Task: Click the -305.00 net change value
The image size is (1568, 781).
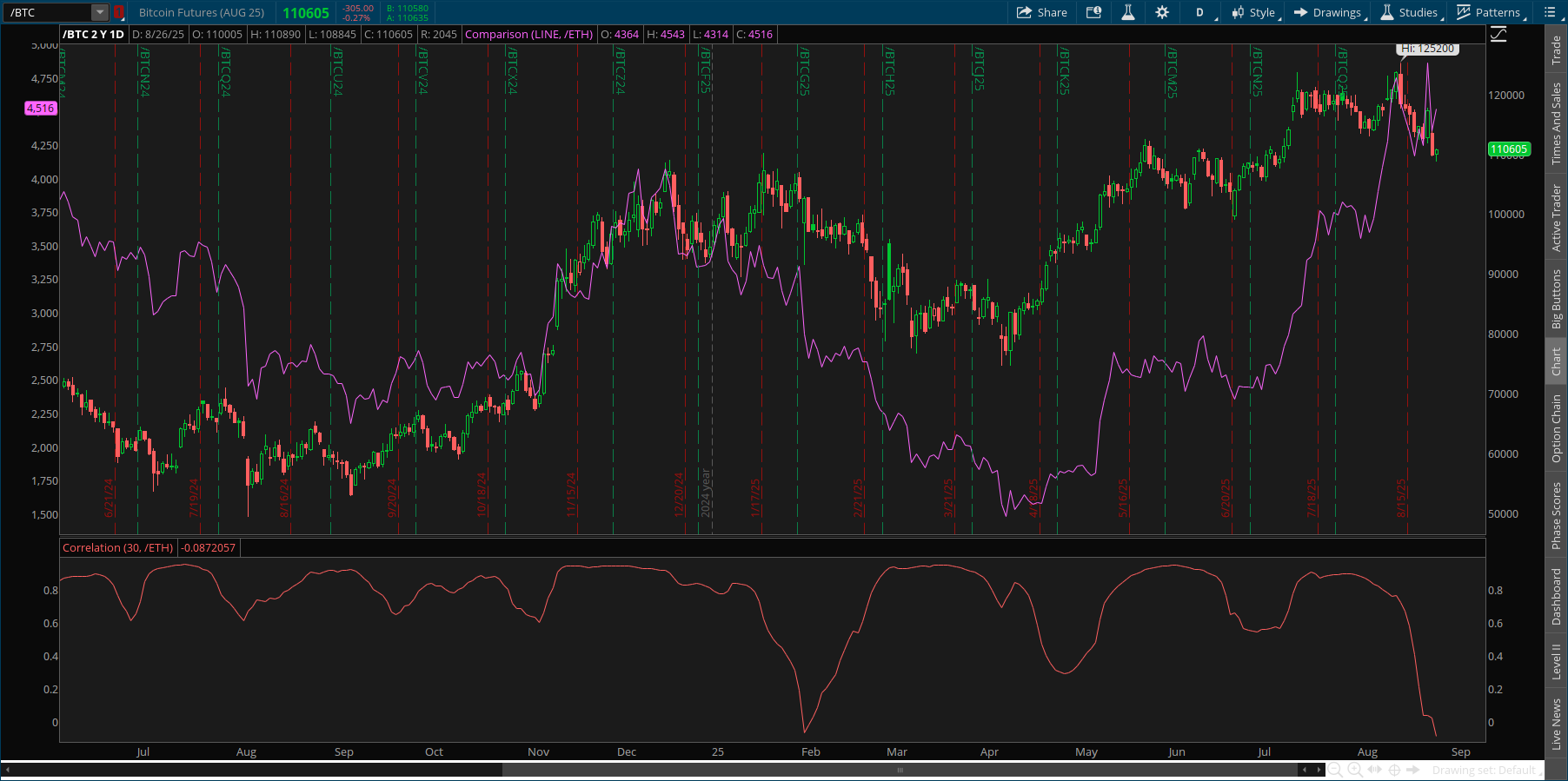Action: tap(358, 8)
